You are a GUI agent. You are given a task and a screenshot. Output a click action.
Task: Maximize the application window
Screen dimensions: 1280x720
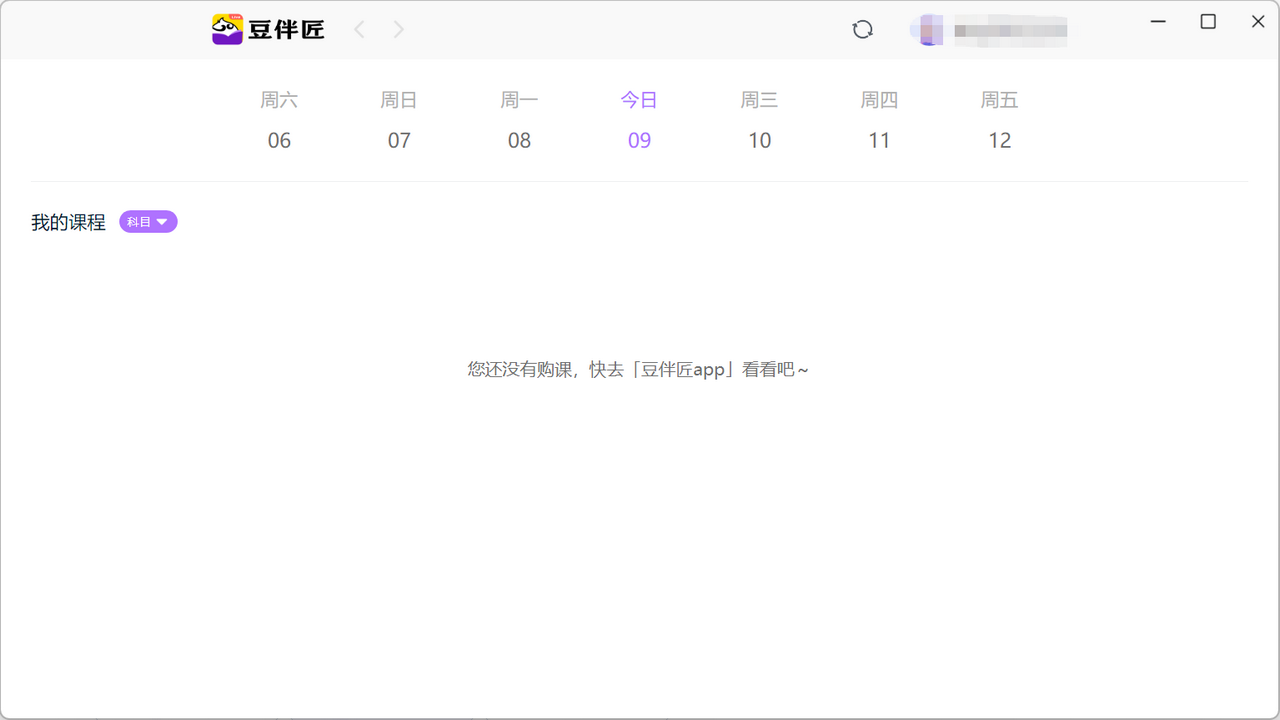coord(1208,21)
